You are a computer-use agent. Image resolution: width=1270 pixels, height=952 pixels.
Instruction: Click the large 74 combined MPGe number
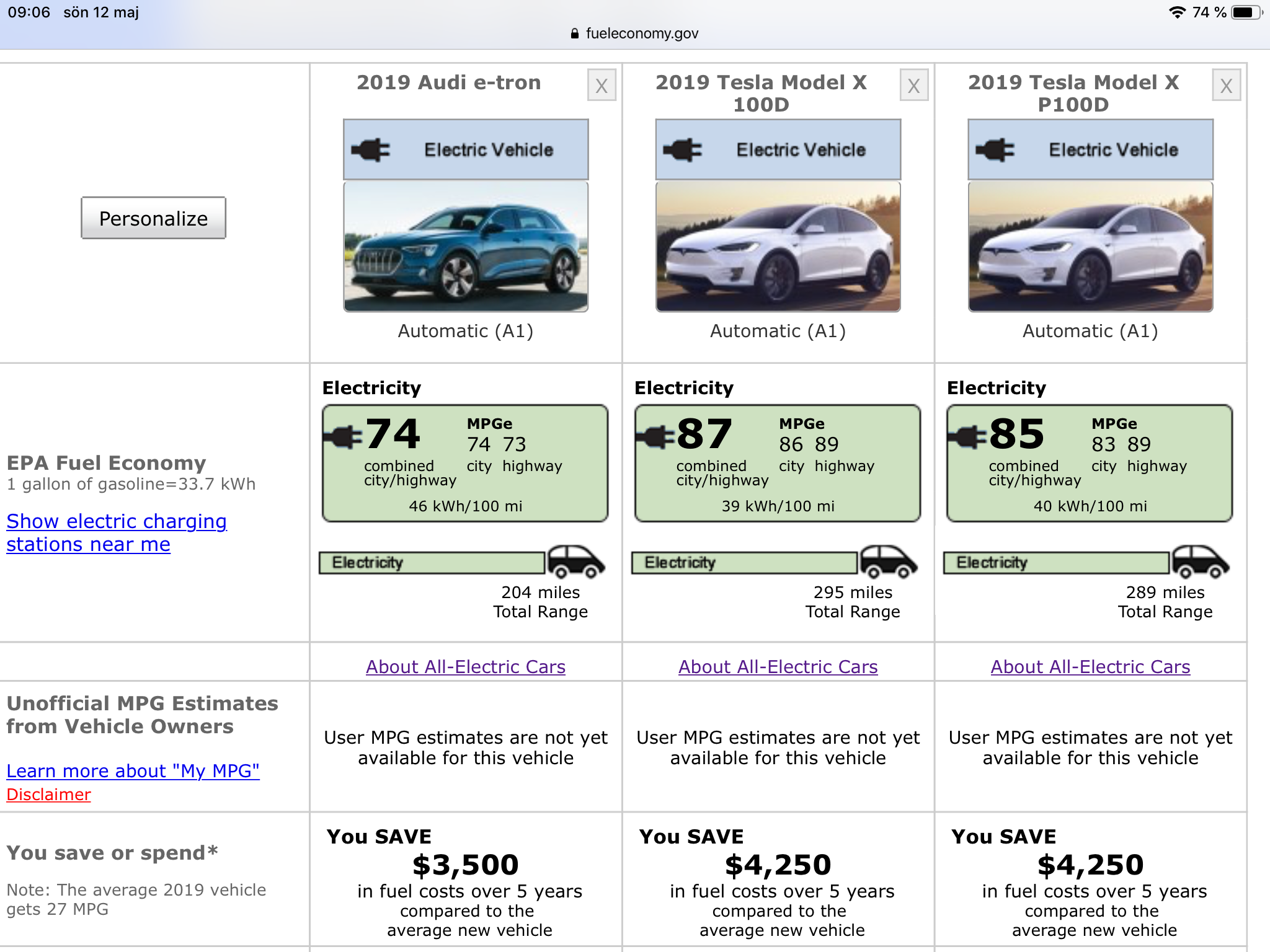pos(393,434)
